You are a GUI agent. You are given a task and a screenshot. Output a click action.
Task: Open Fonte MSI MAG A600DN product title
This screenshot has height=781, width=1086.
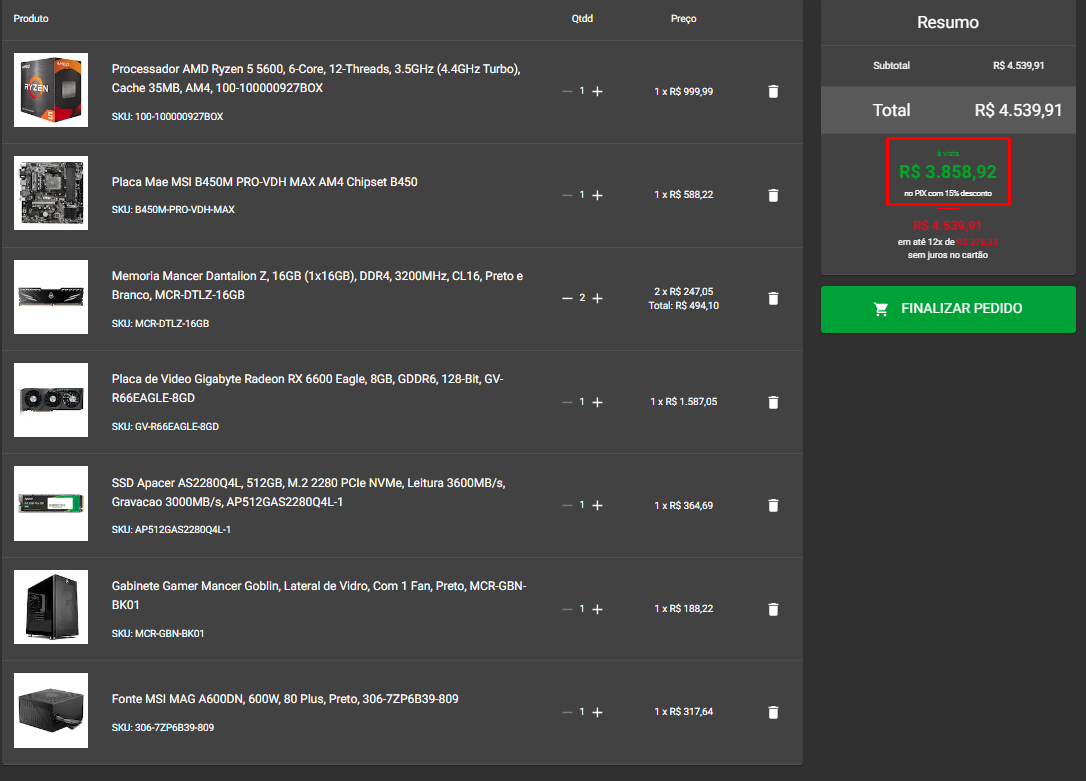click(285, 699)
